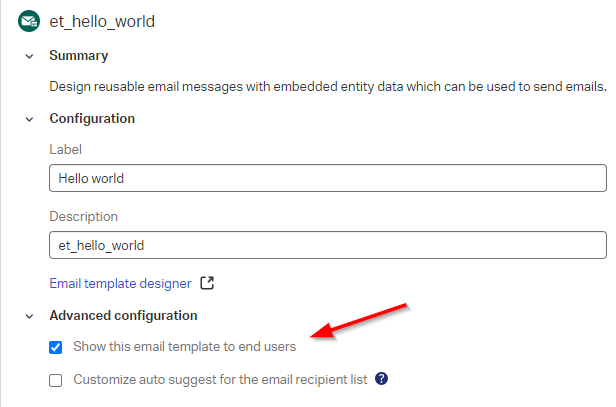Viewport: 616px width, 407px height.
Task: Click the external link icon beside designer
Action: pos(207,283)
